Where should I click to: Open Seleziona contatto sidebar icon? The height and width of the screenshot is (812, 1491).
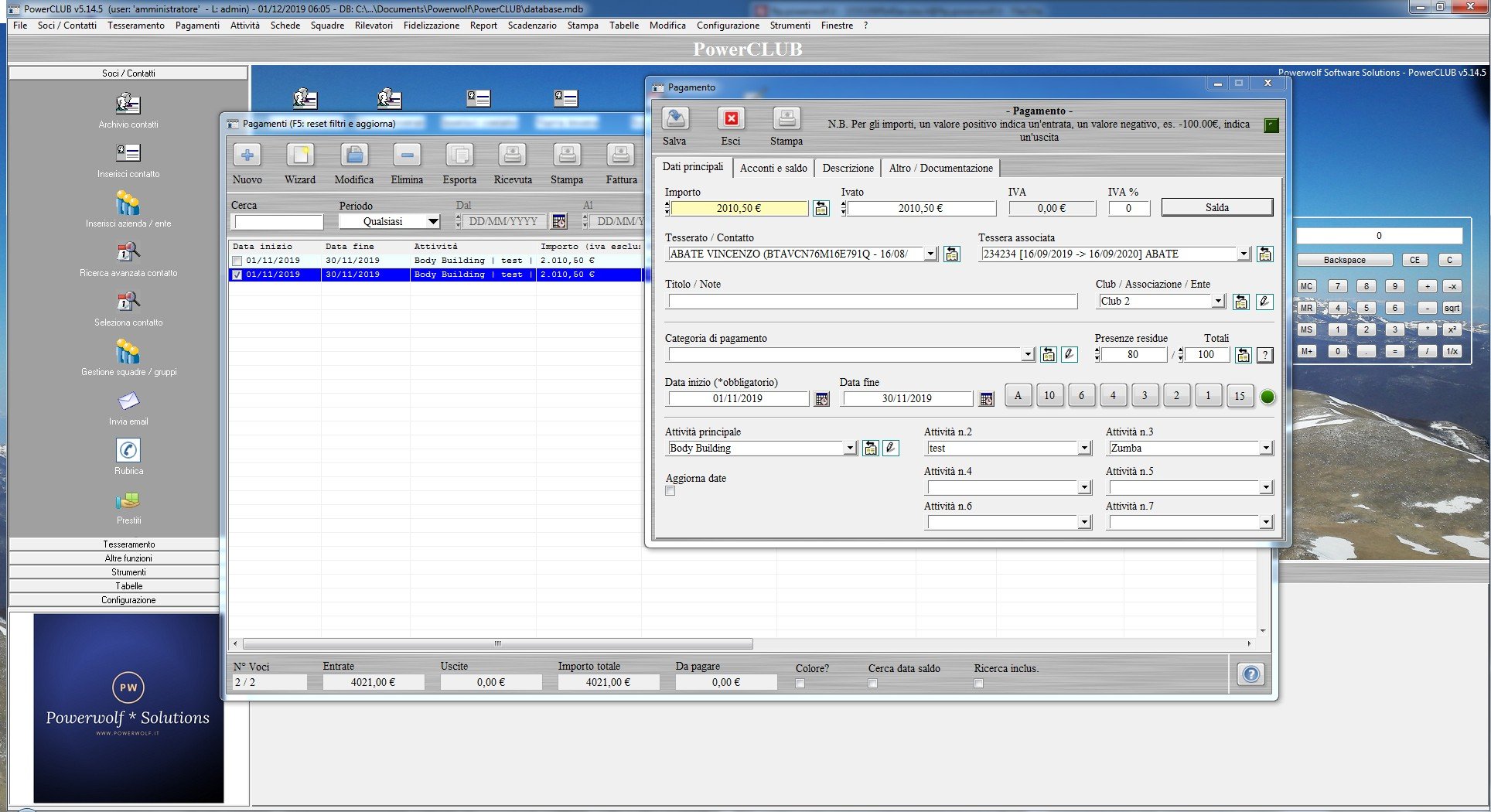(x=128, y=302)
